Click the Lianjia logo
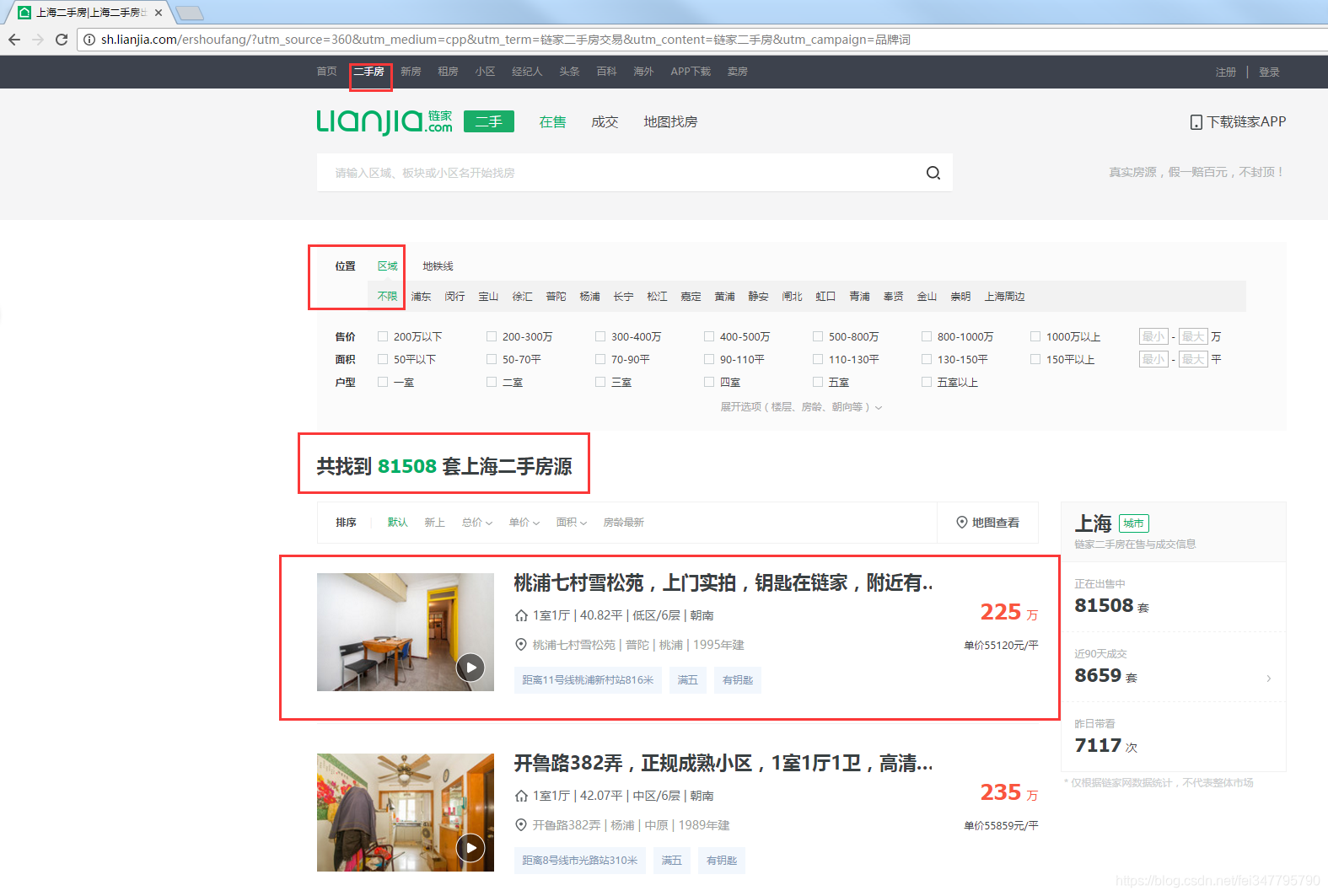Viewport: 1328px width, 896px height. pyautogui.click(x=384, y=122)
